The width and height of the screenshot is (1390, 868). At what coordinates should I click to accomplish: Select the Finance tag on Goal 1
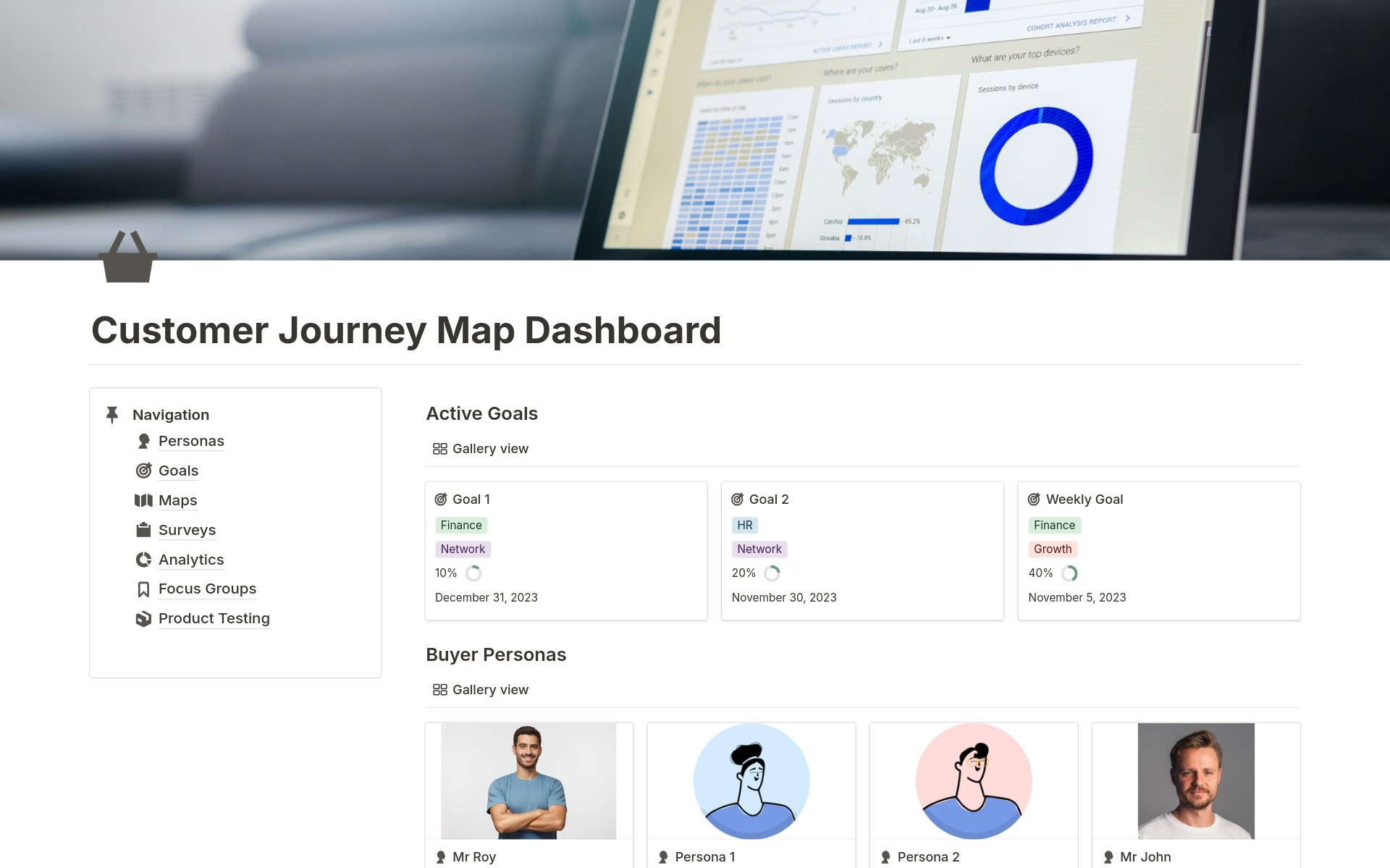461,524
